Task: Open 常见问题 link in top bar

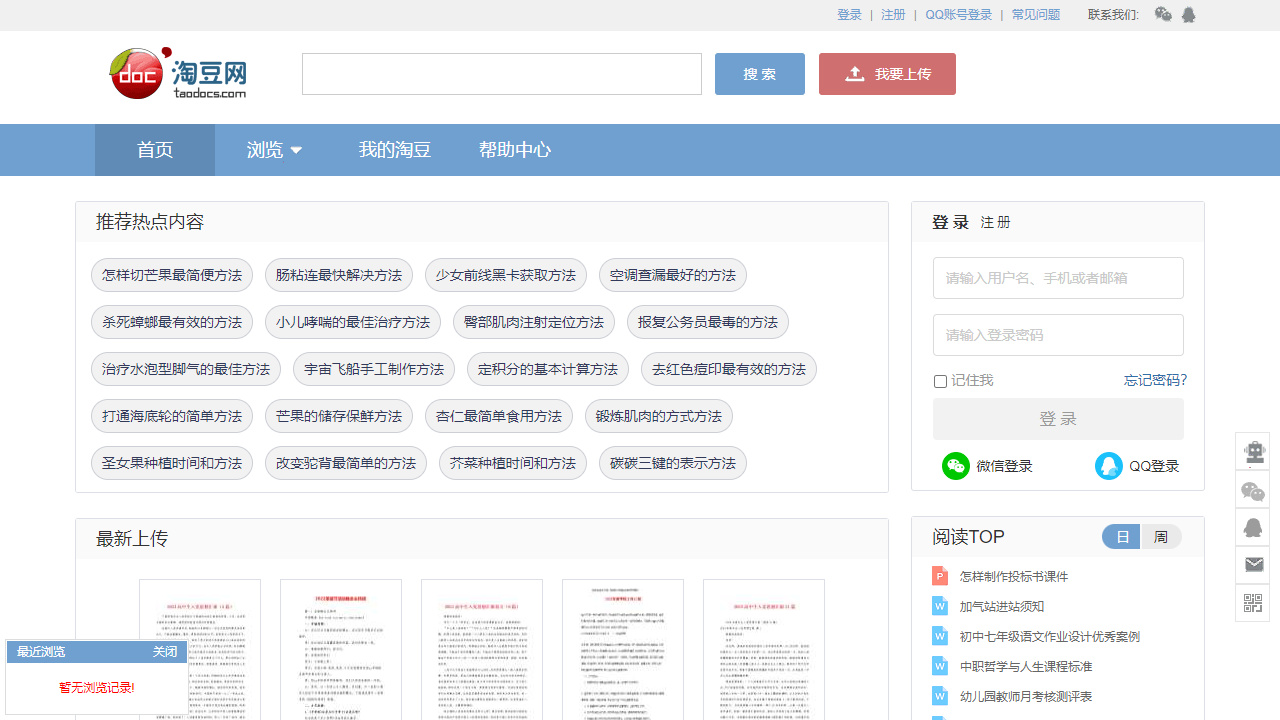Action: 1035,15
